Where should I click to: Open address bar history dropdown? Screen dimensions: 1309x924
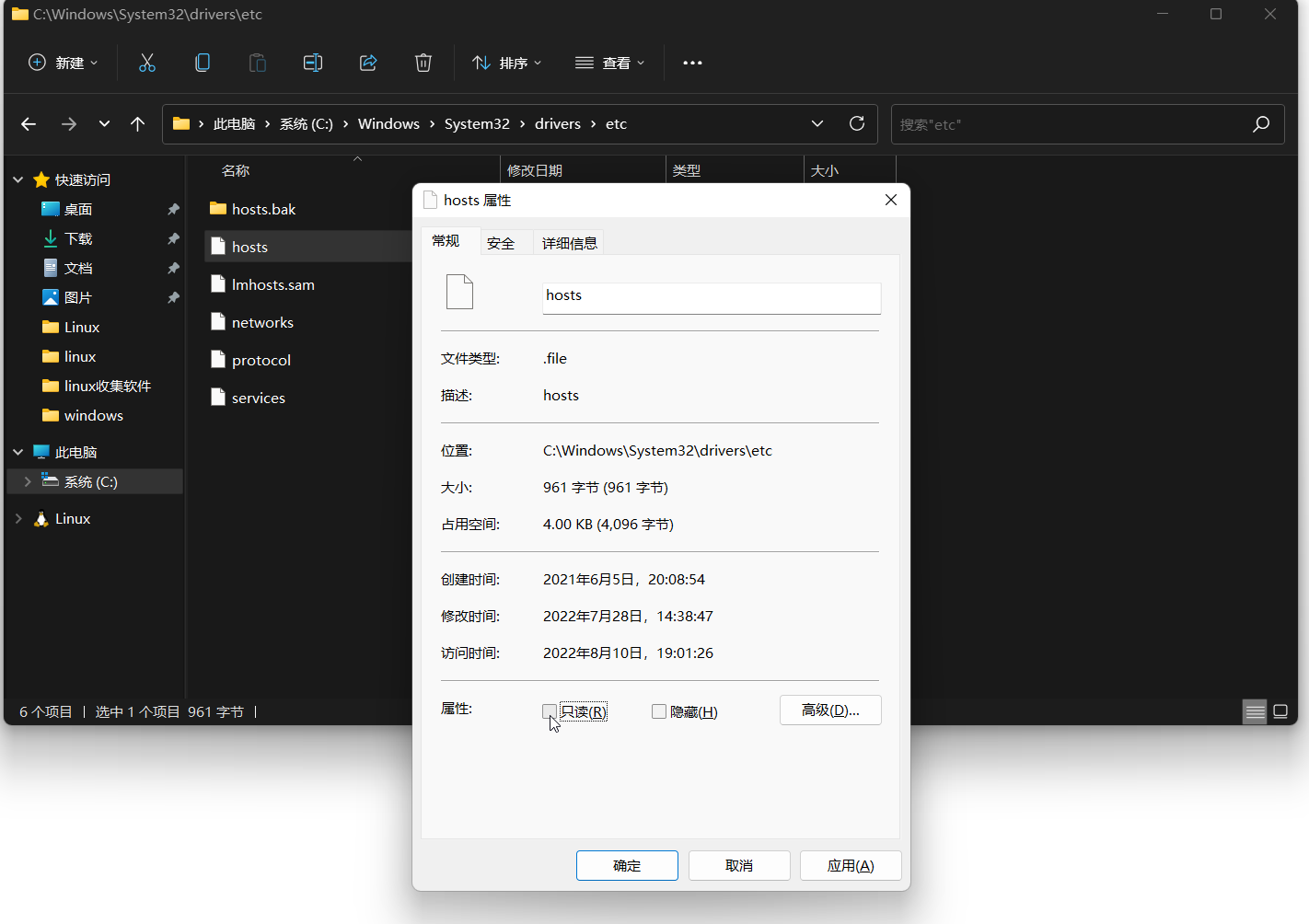coord(817,123)
